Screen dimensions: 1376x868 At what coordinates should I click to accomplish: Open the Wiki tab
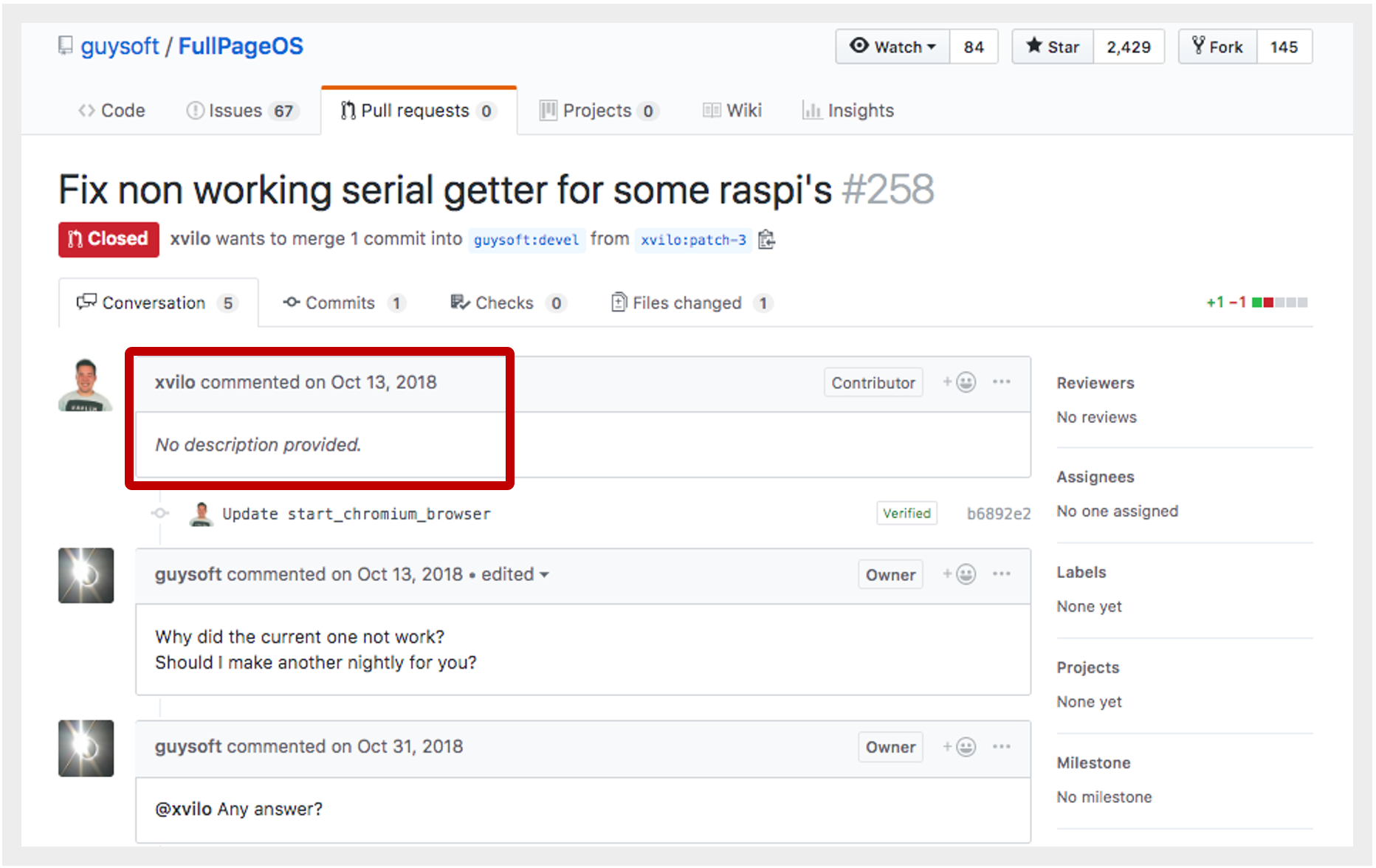pos(732,111)
